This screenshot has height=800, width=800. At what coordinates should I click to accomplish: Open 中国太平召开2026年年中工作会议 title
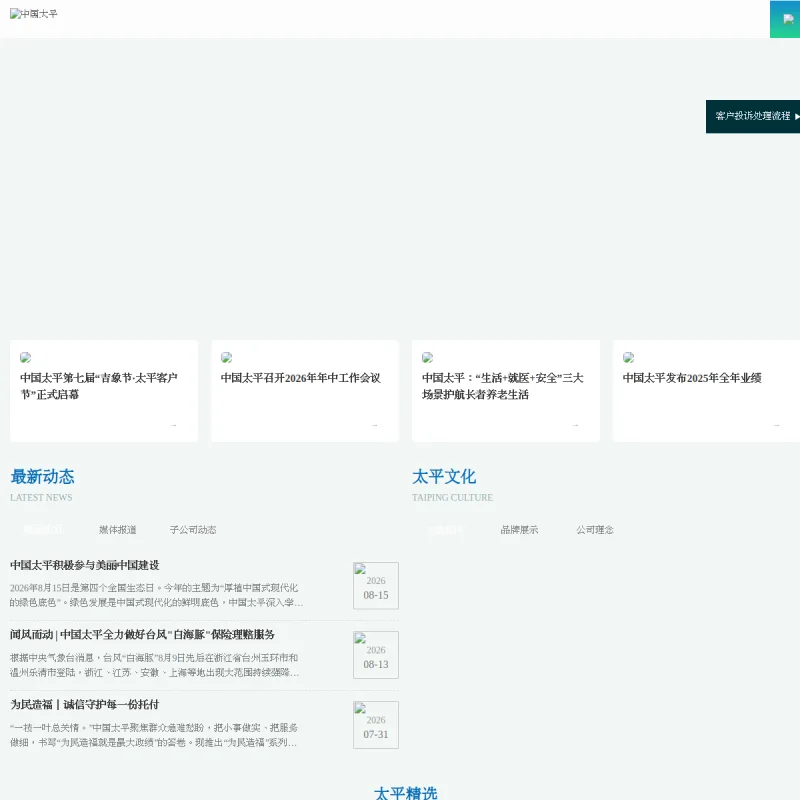point(301,378)
